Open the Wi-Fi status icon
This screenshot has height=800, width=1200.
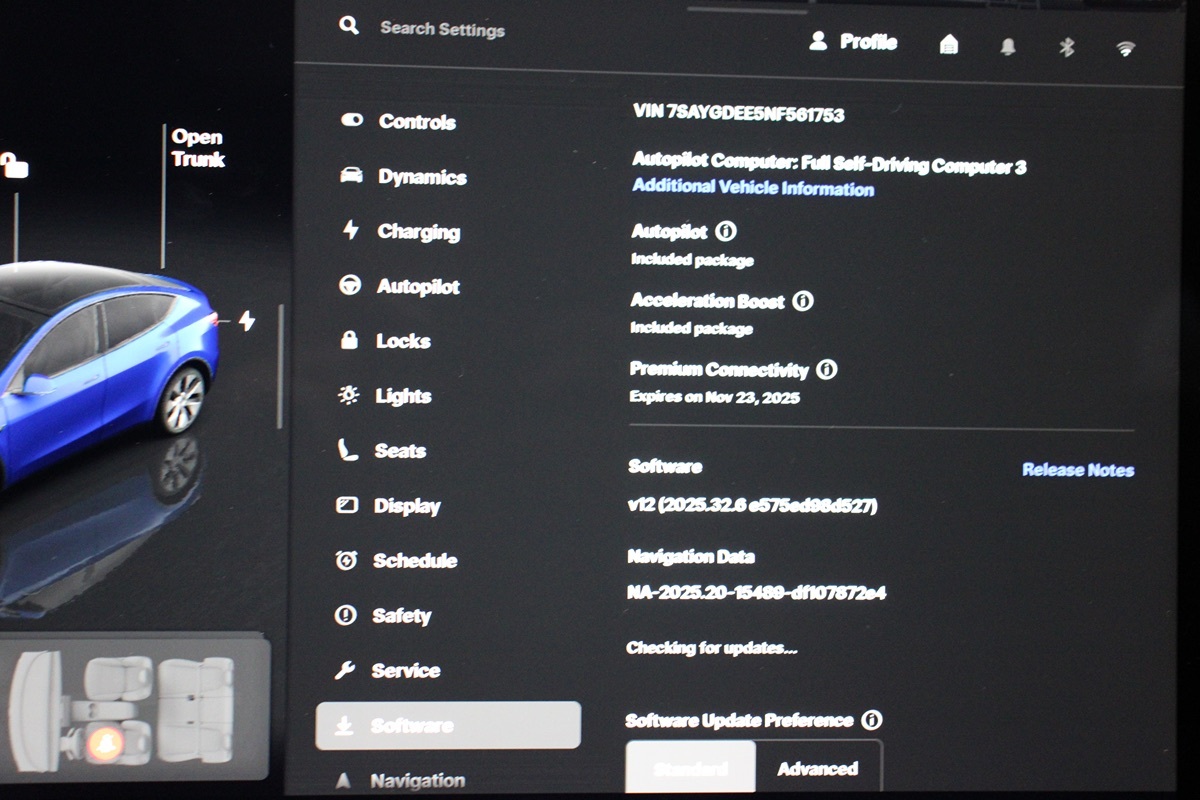coord(1125,47)
